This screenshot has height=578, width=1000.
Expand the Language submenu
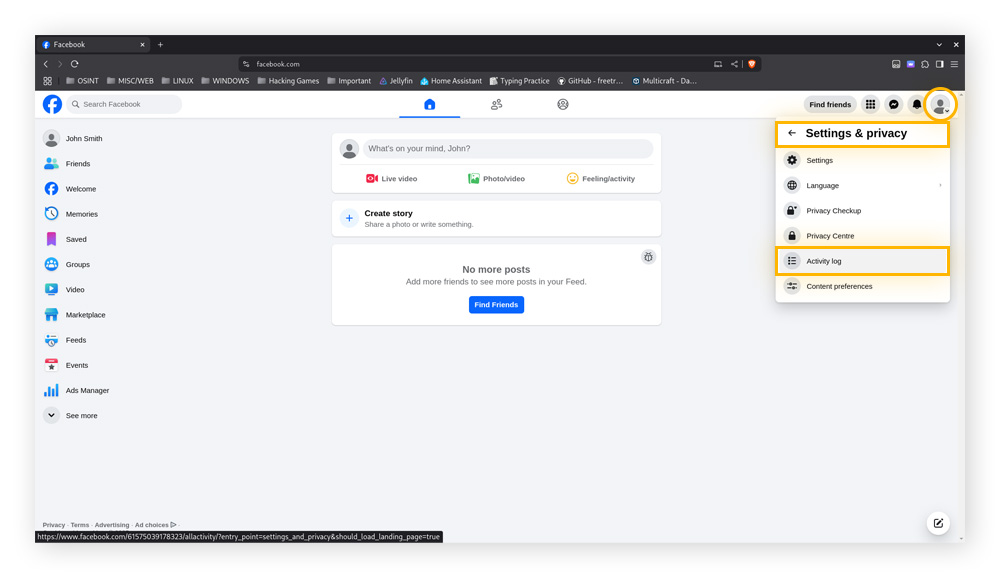(x=862, y=186)
